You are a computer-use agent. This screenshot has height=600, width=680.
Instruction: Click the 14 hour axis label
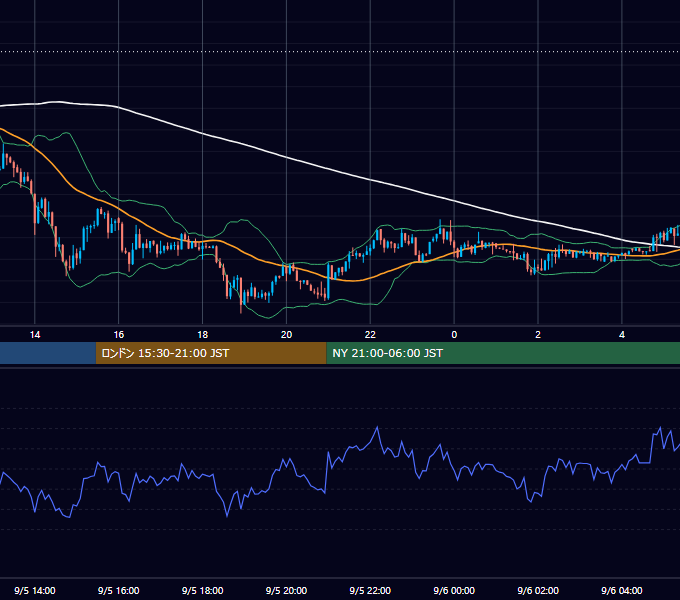pyautogui.click(x=35, y=335)
